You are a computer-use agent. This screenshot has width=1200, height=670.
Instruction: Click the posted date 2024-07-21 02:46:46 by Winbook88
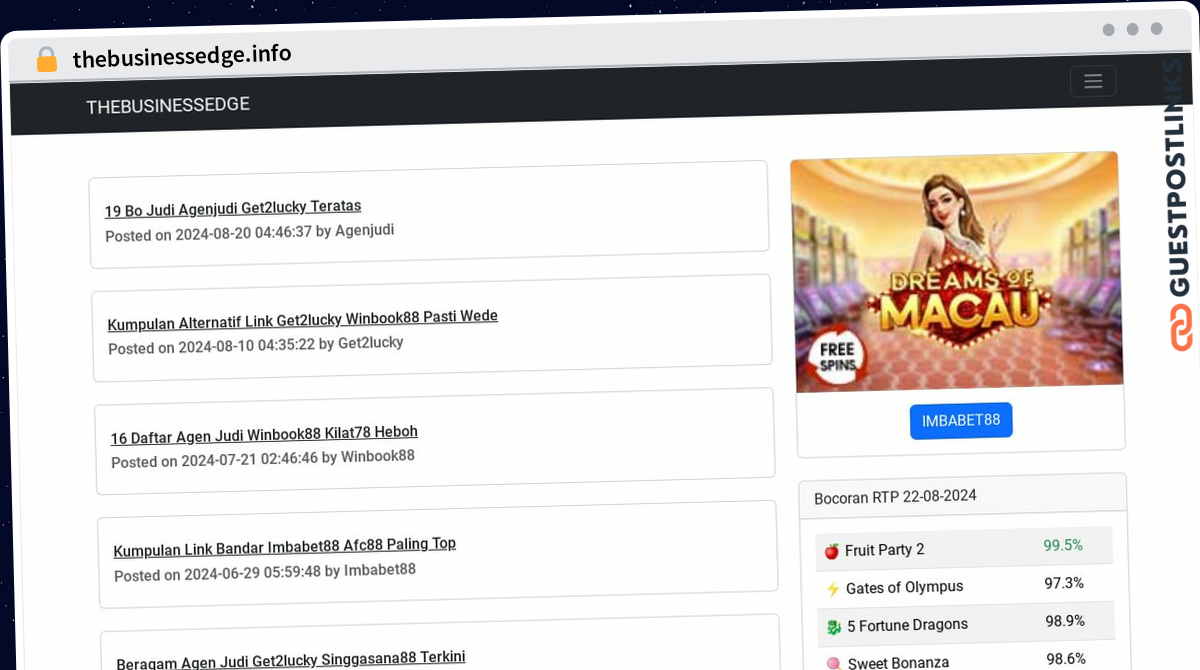[x=263, y=459]
